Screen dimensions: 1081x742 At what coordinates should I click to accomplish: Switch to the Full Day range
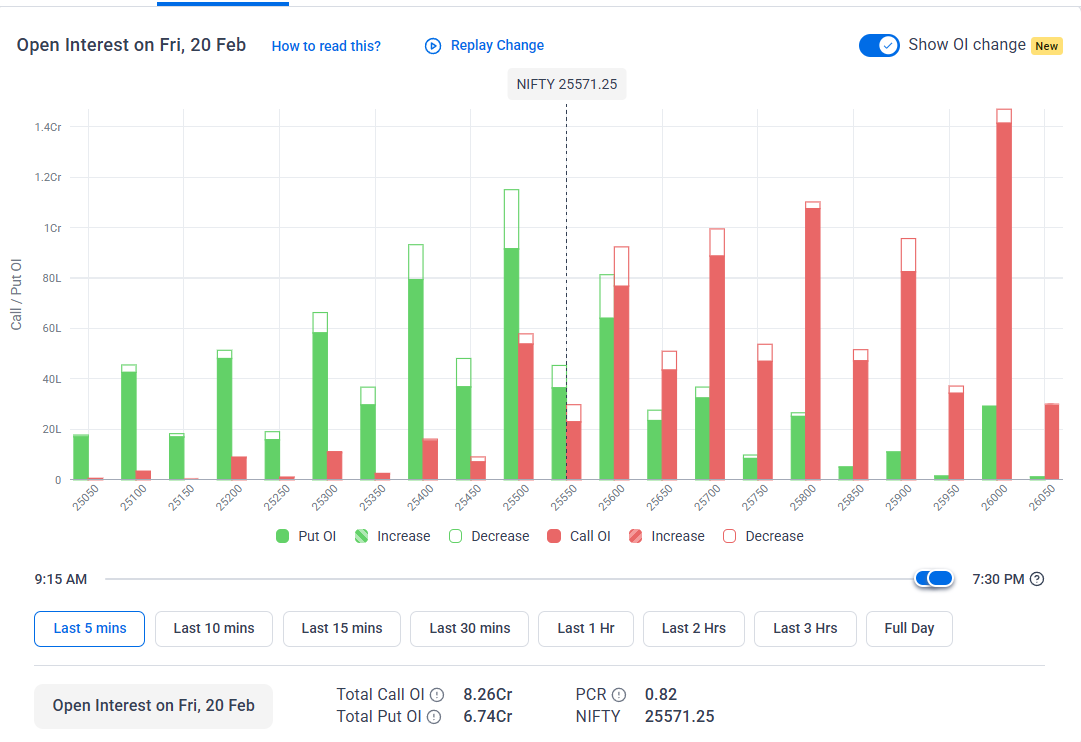tap(909, 628)
